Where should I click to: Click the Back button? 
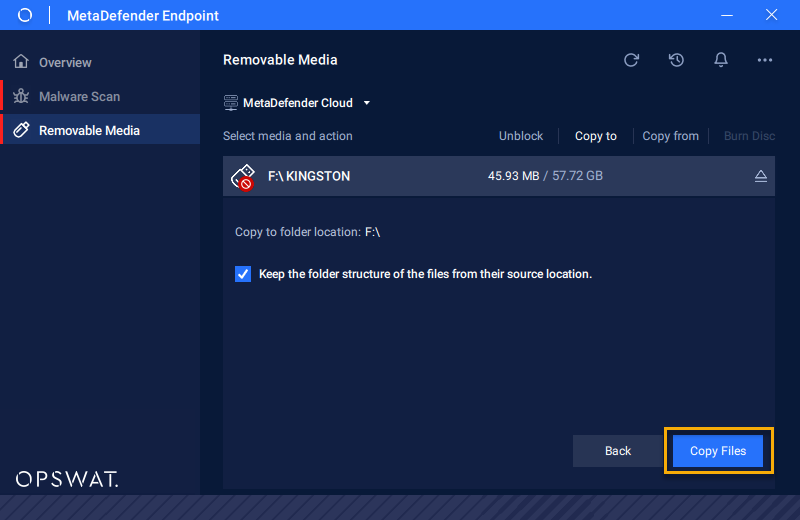[x=617, y=451]
